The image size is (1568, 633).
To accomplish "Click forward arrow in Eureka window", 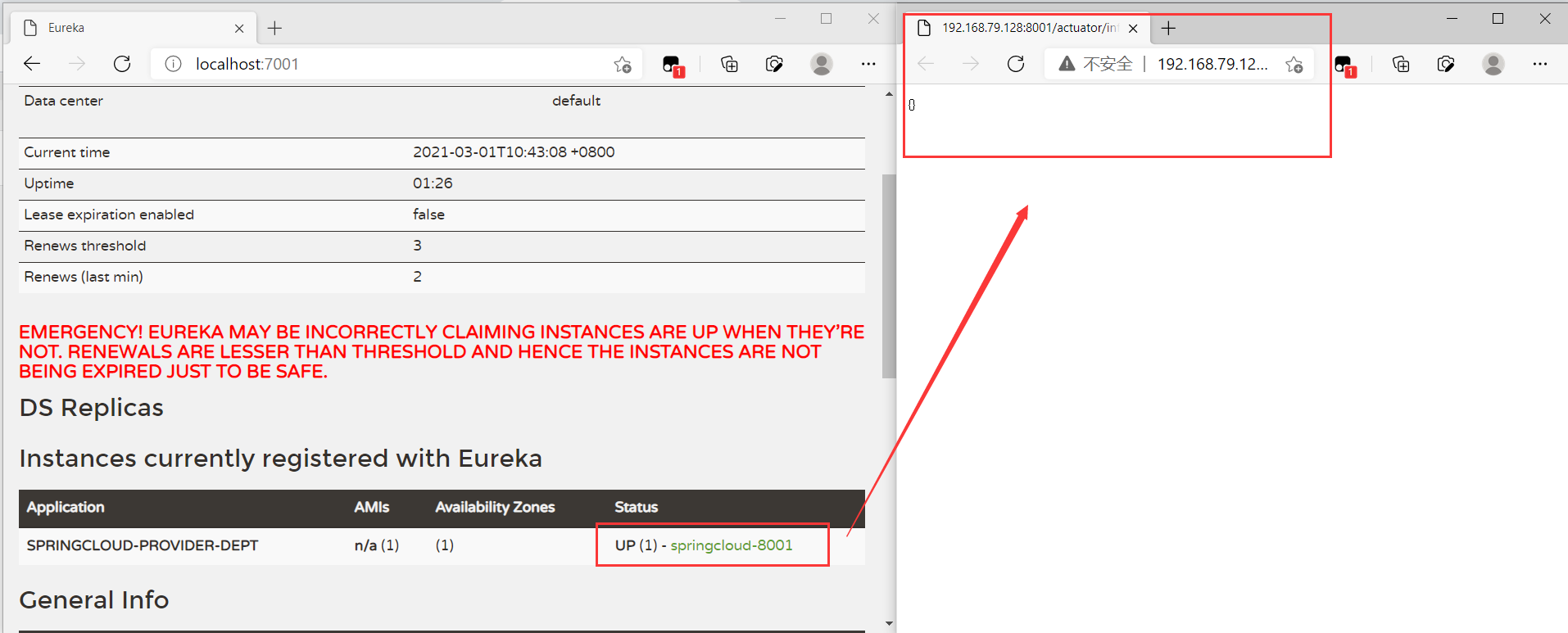I will click(77, 64).
